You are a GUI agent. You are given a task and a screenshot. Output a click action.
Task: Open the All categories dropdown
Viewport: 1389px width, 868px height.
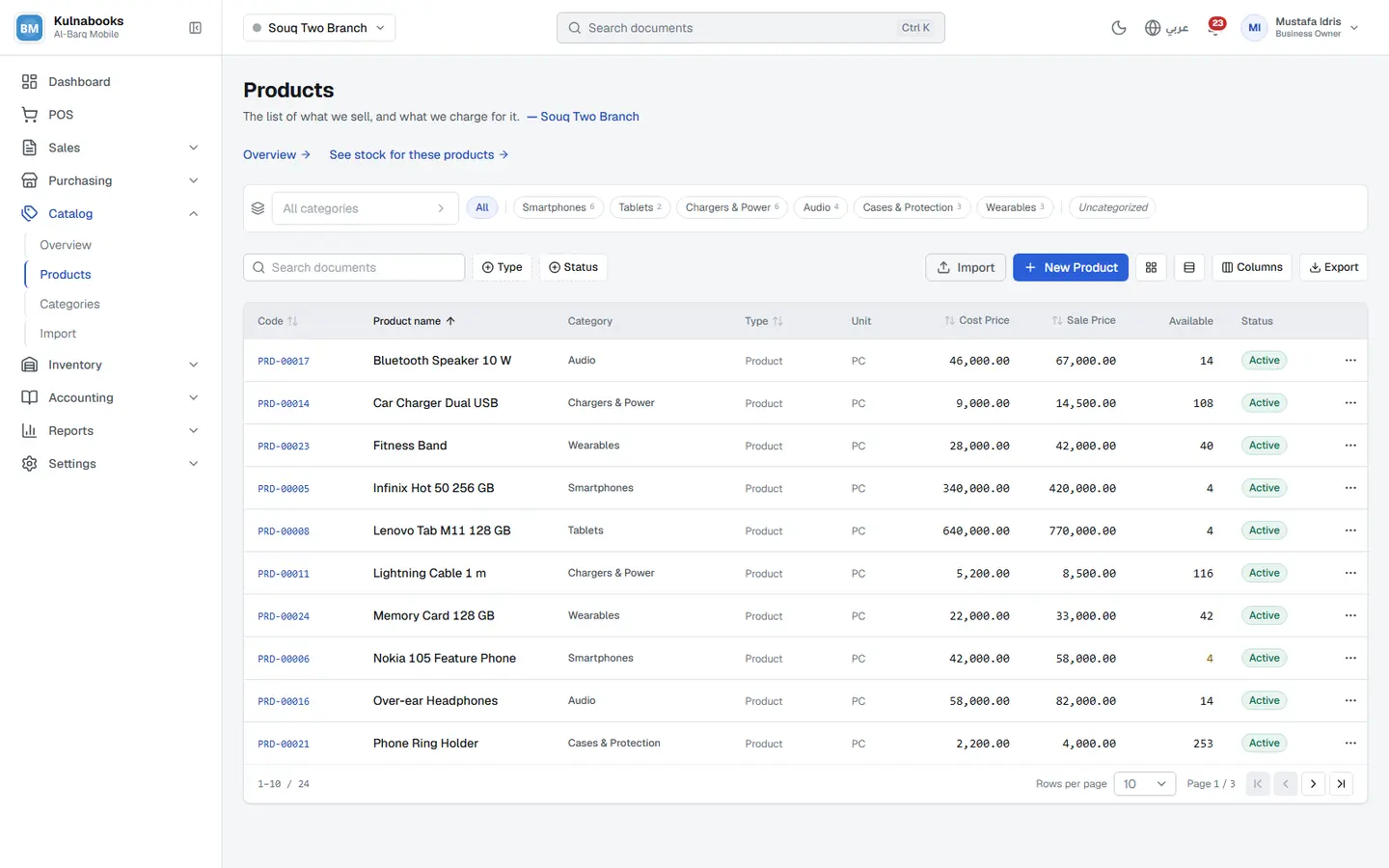click(x=365, y=208)
